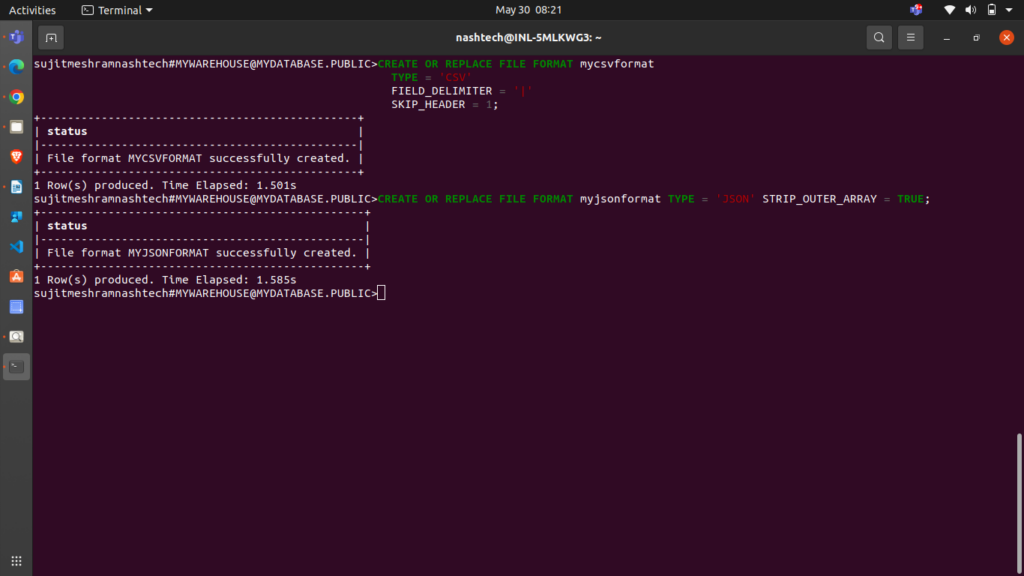The height and width of the screenshot is (576, 1024).
Task: Click the new tab icon in terminal header
Action: [51, 38]
